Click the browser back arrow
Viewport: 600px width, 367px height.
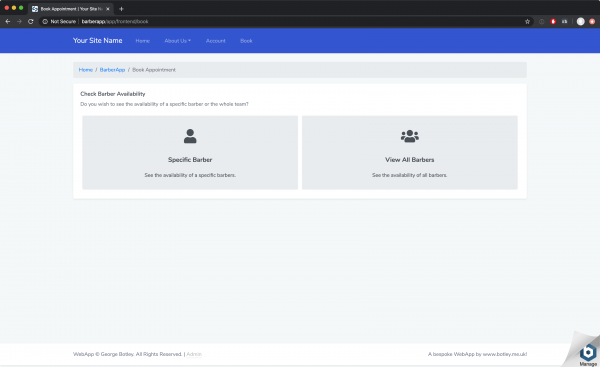[x=8, y=21]
